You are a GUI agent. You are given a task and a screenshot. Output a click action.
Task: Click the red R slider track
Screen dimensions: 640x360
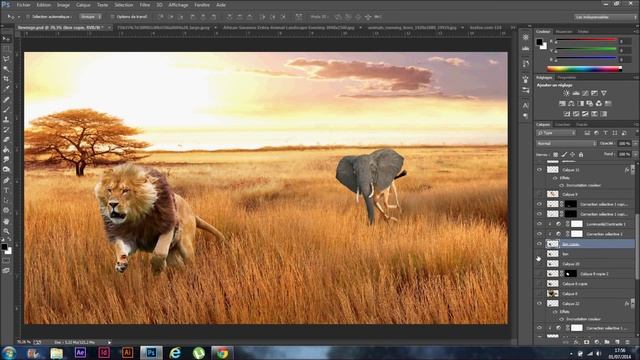[586, 40]
